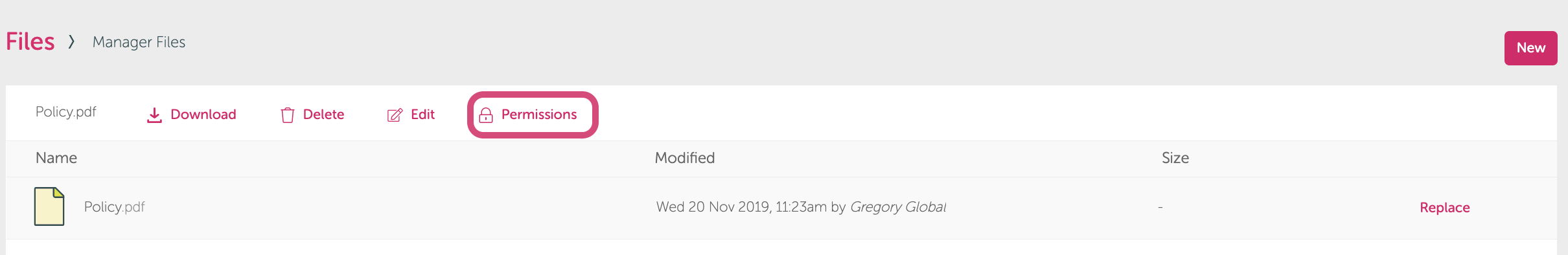This screenshot has height=255, width=1568.
Task: Click the download arrow icon
Action: click(x=154, y=115)
